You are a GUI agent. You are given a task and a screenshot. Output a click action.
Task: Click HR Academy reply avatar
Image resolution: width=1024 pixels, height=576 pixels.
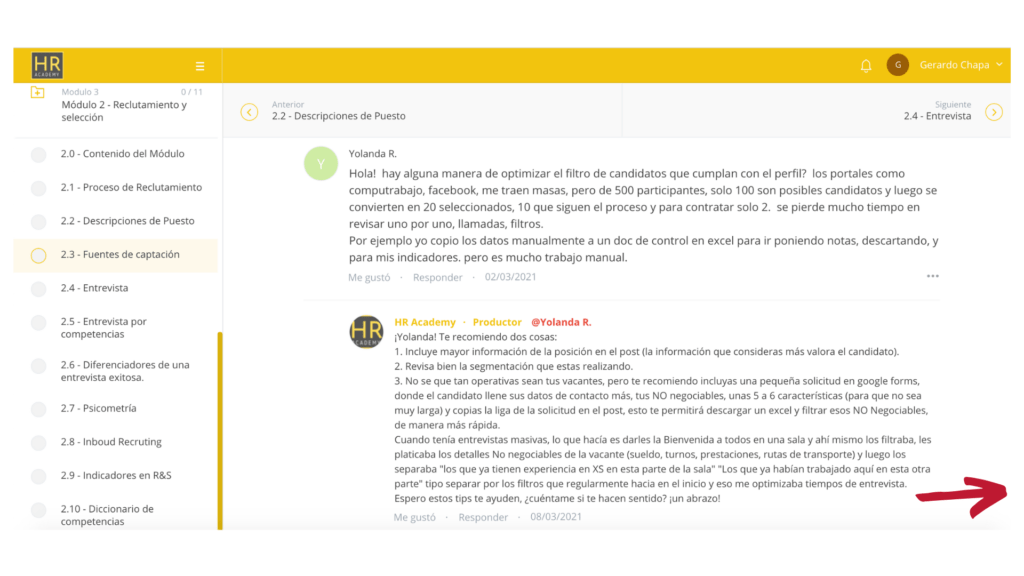point(366,332)
